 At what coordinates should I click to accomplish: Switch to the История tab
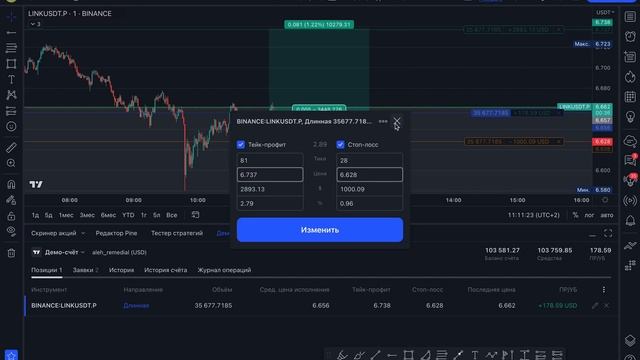[121, 270]
